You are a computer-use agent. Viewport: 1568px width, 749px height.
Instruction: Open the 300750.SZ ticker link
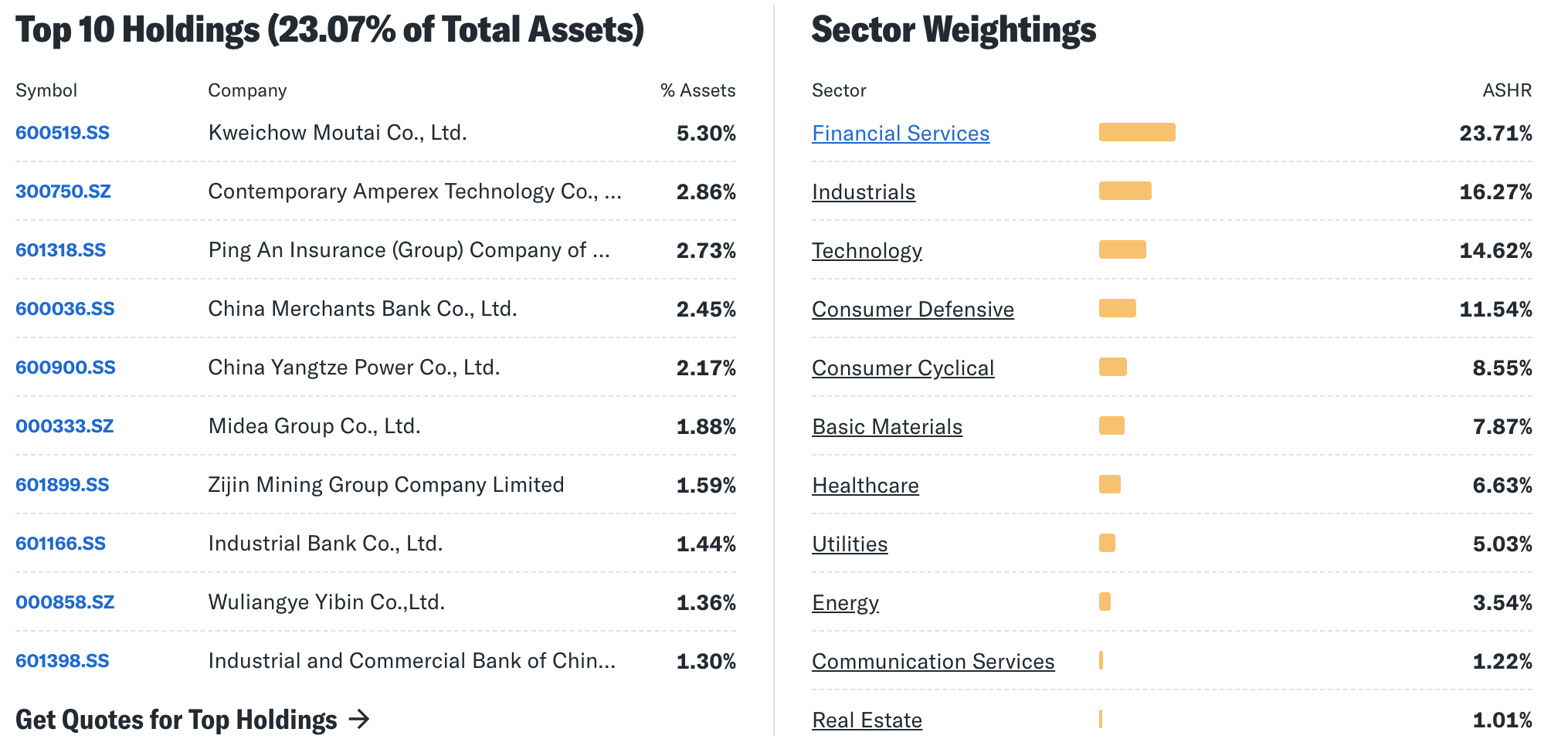[x=63, y=191]
